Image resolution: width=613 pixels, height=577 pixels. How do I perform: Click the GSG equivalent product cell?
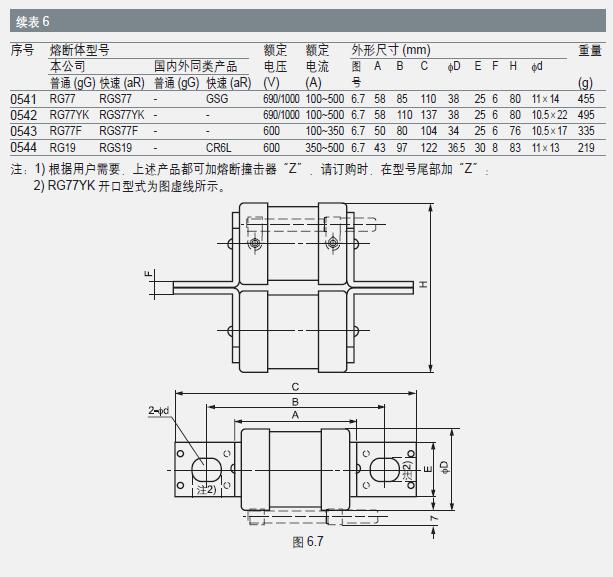(x=216, y=100)
